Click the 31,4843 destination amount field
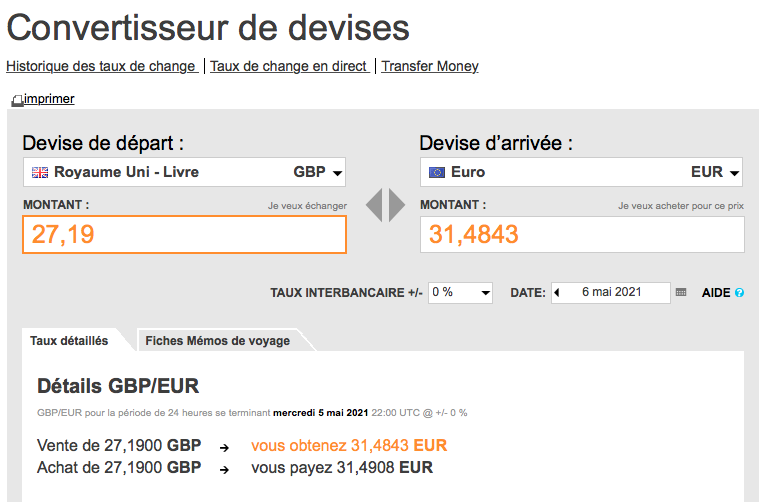The image size is (769, 502). [x=582, y=235]
